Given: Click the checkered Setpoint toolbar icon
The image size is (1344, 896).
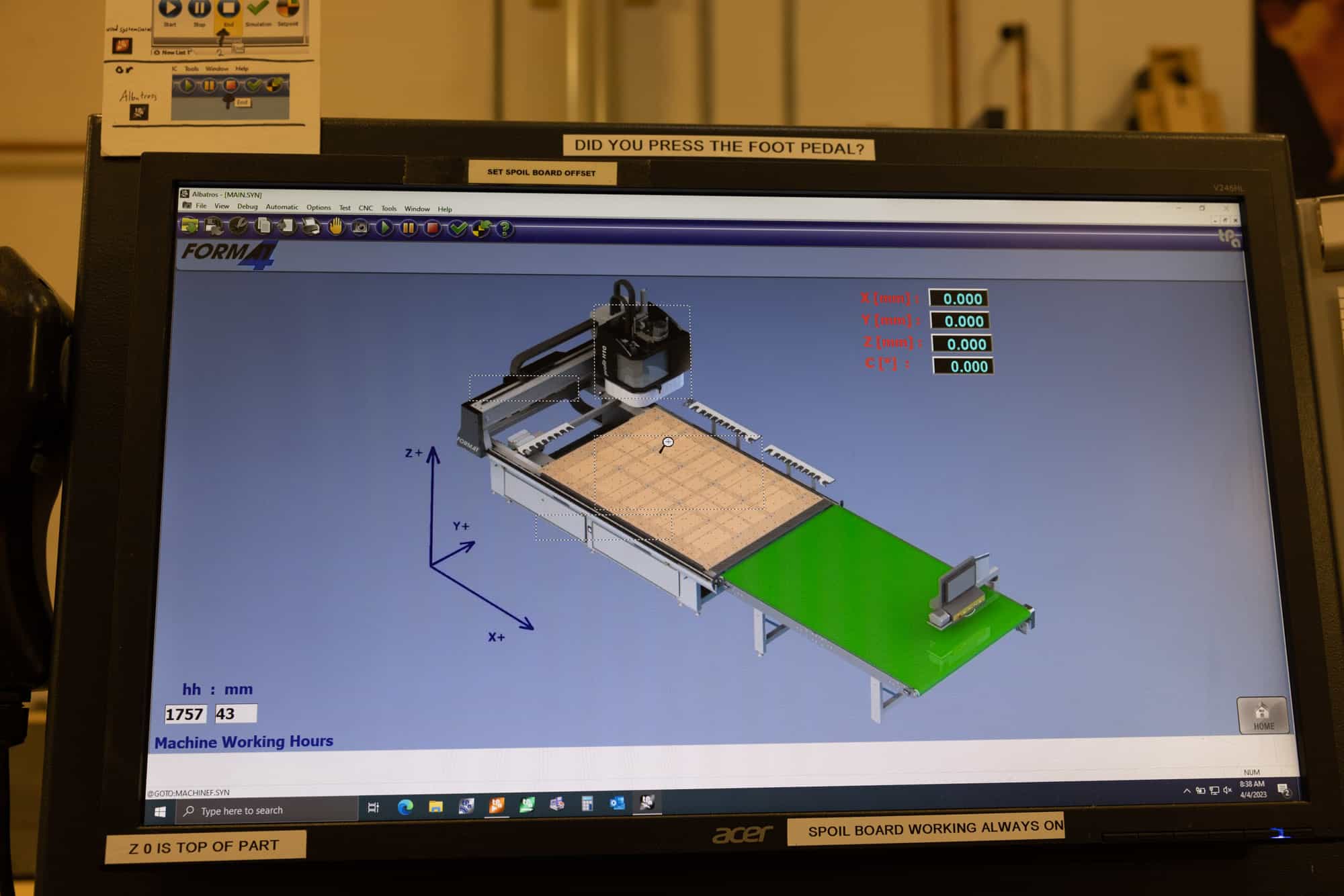Looking at the screenshot, I should point(482,229).
